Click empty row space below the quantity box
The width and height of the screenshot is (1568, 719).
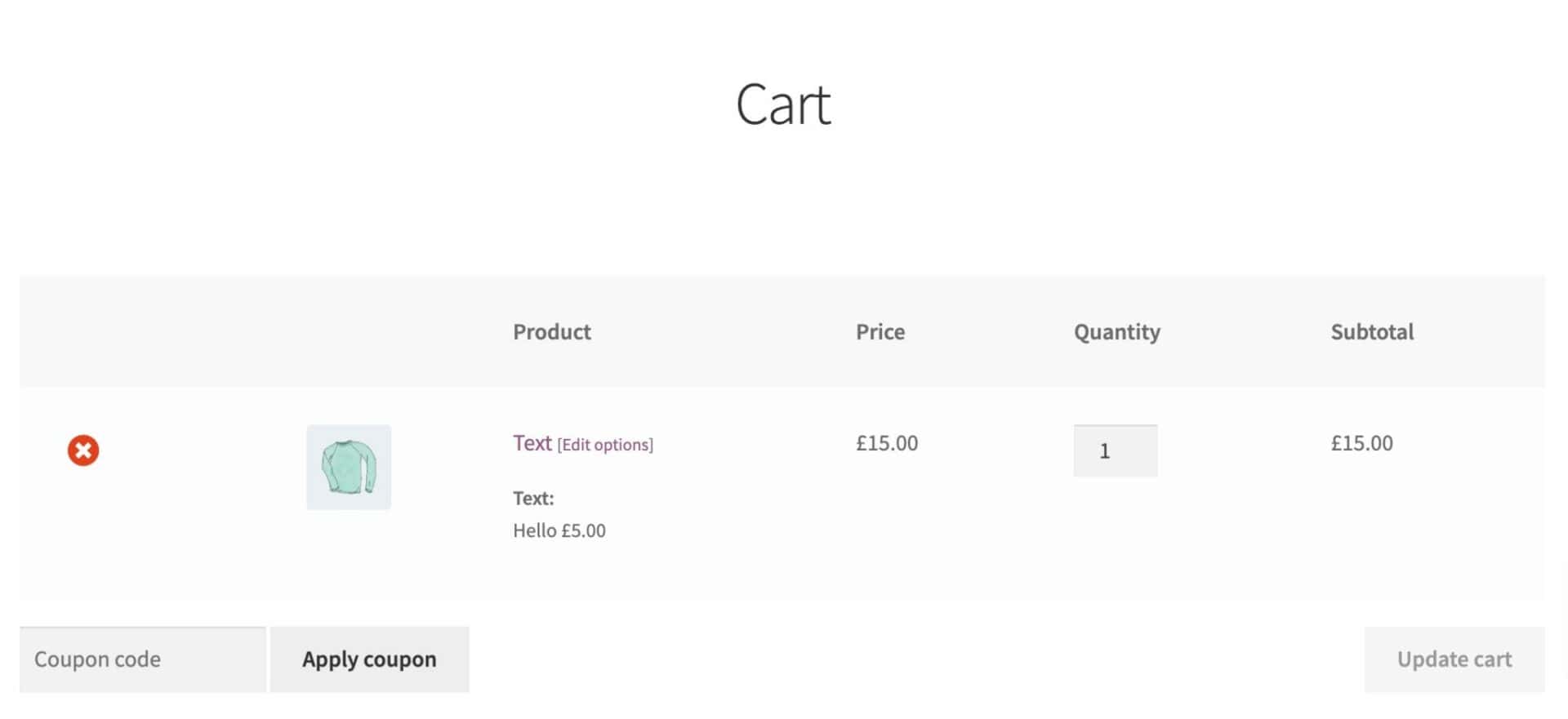(1116, 539)
